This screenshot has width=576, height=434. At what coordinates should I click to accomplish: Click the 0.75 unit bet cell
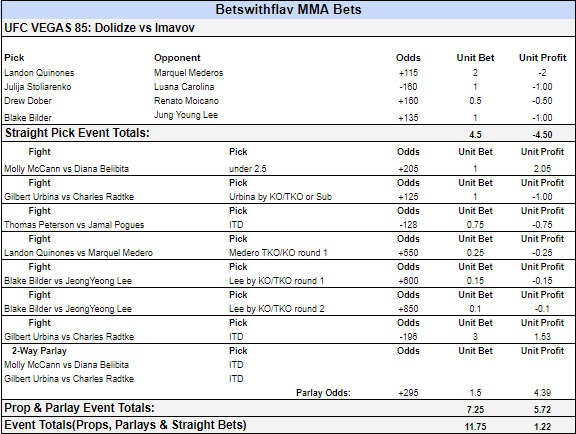click(475, 225)
